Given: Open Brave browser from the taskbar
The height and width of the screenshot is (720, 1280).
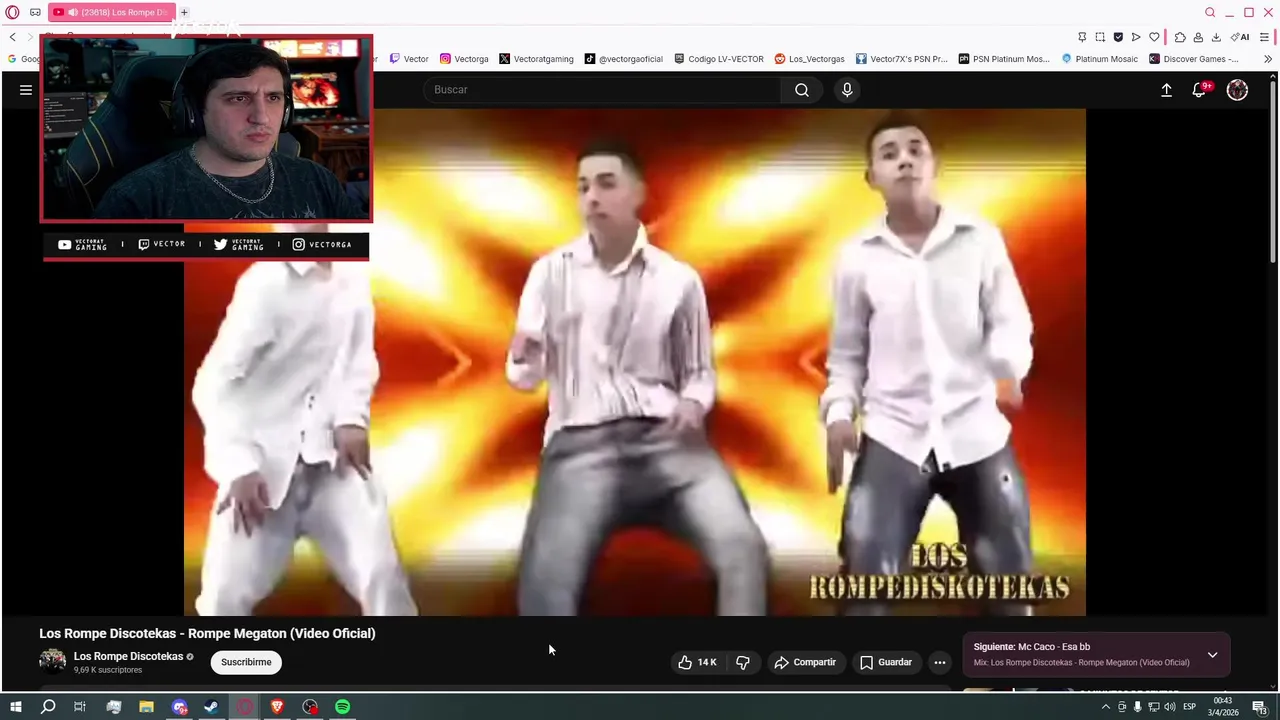Looking at the screenshot, I should coord(277,707).
